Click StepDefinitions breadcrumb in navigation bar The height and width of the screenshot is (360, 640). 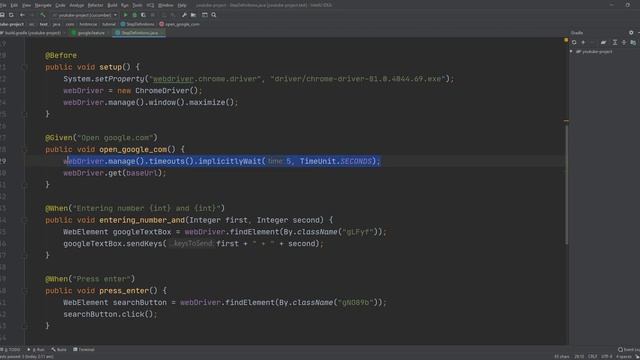pos(138,24)
